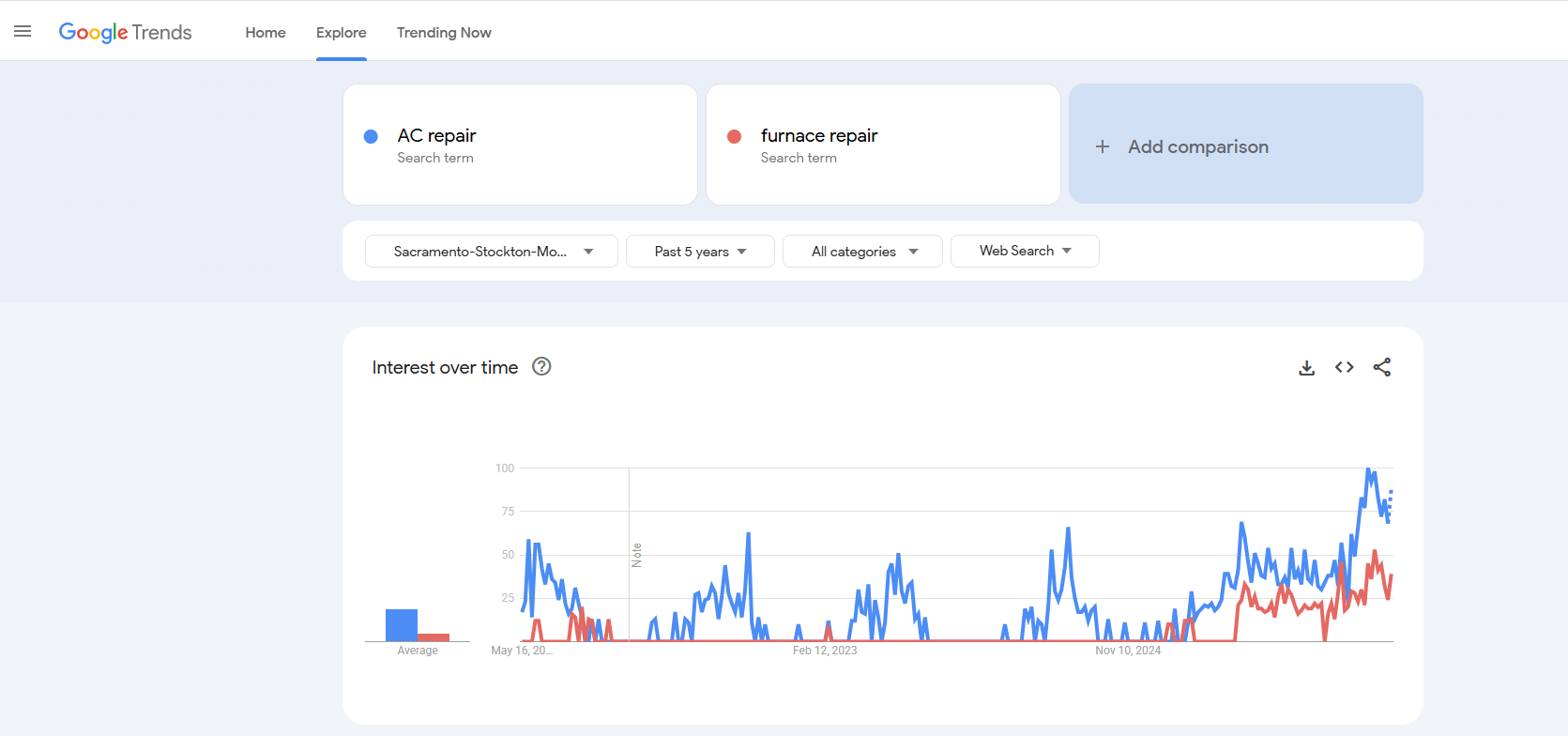
Task: Click the May 16 axis date label
Action: tap(522, 651)
